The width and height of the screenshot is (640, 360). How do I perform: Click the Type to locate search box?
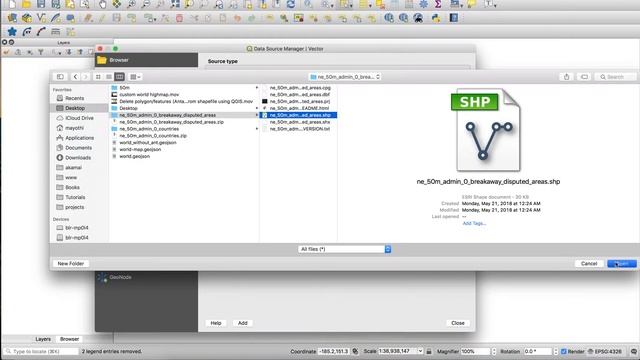41,351
